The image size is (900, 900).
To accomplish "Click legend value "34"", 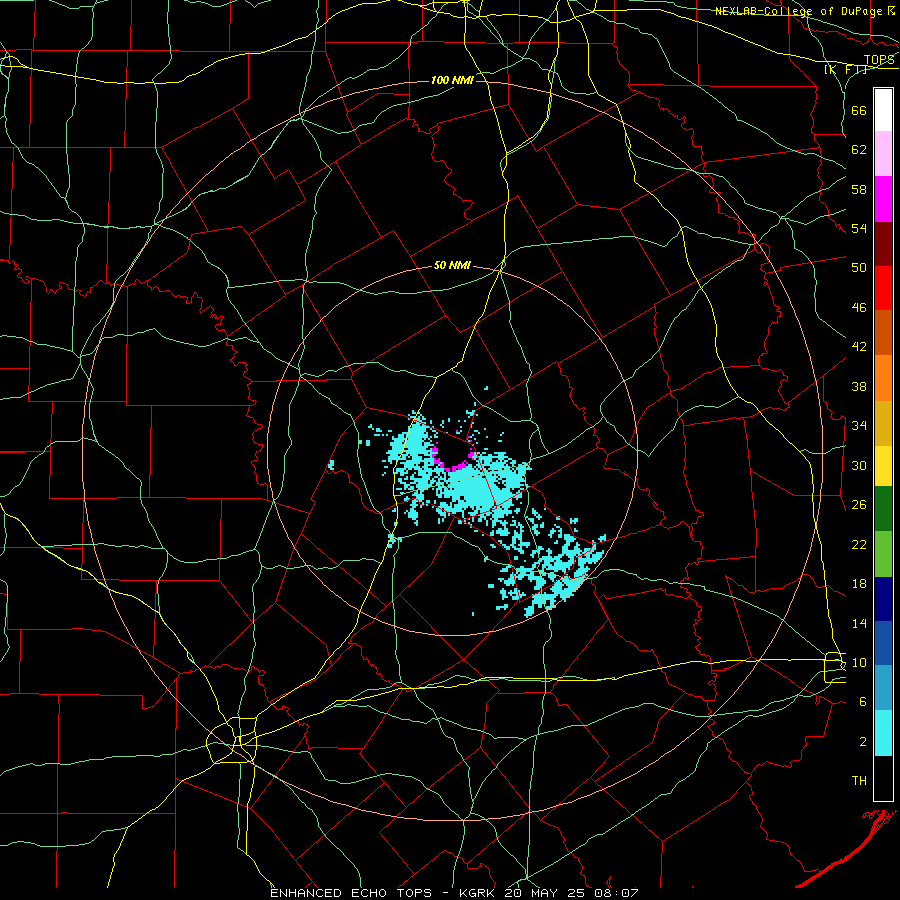I will pyautogui.click(x=859, y=425).
